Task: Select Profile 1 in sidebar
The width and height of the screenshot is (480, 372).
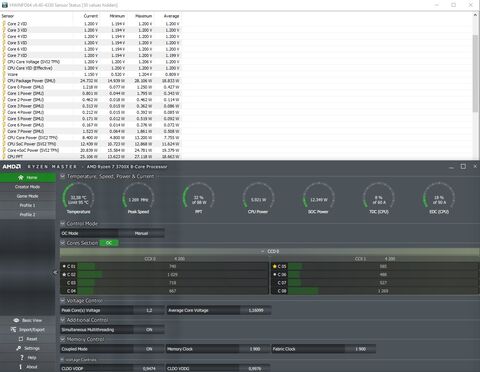Action: [x=27, y=205]
